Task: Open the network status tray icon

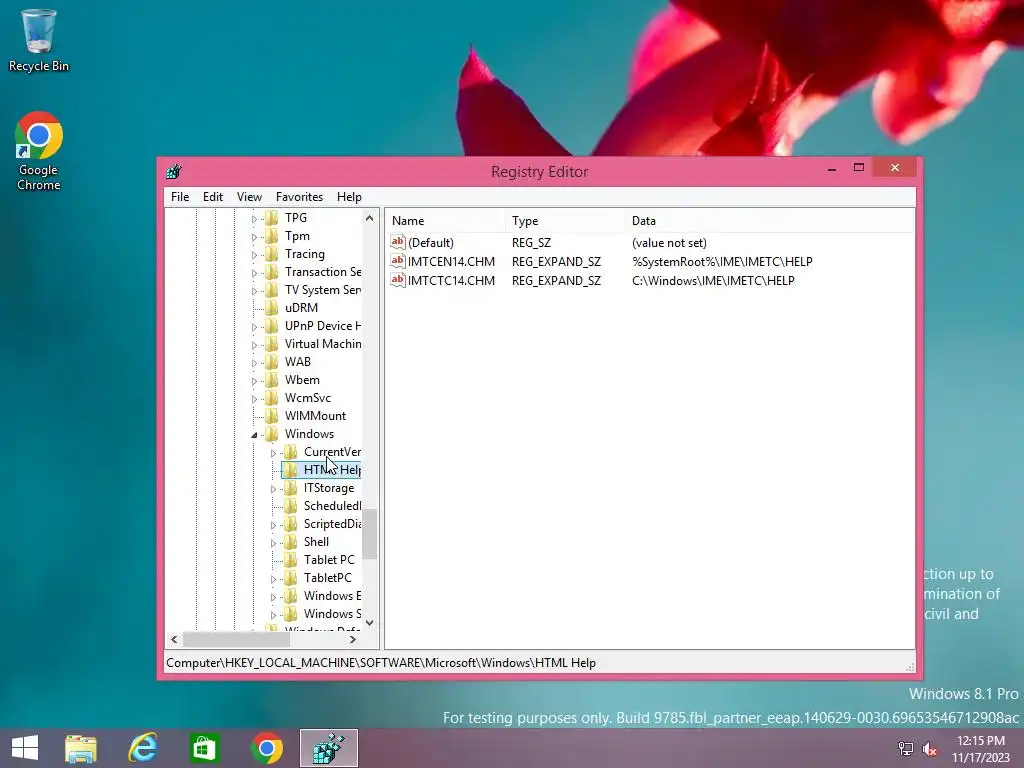Action: click(x=905, y=748)
